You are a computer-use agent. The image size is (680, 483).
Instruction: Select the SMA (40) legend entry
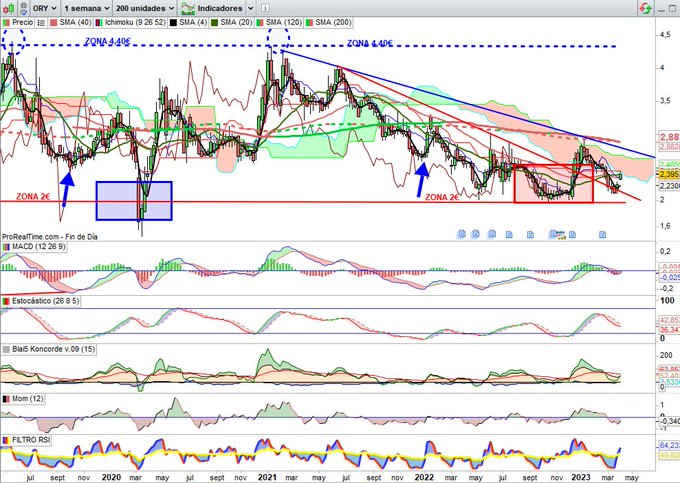point(70,22)
